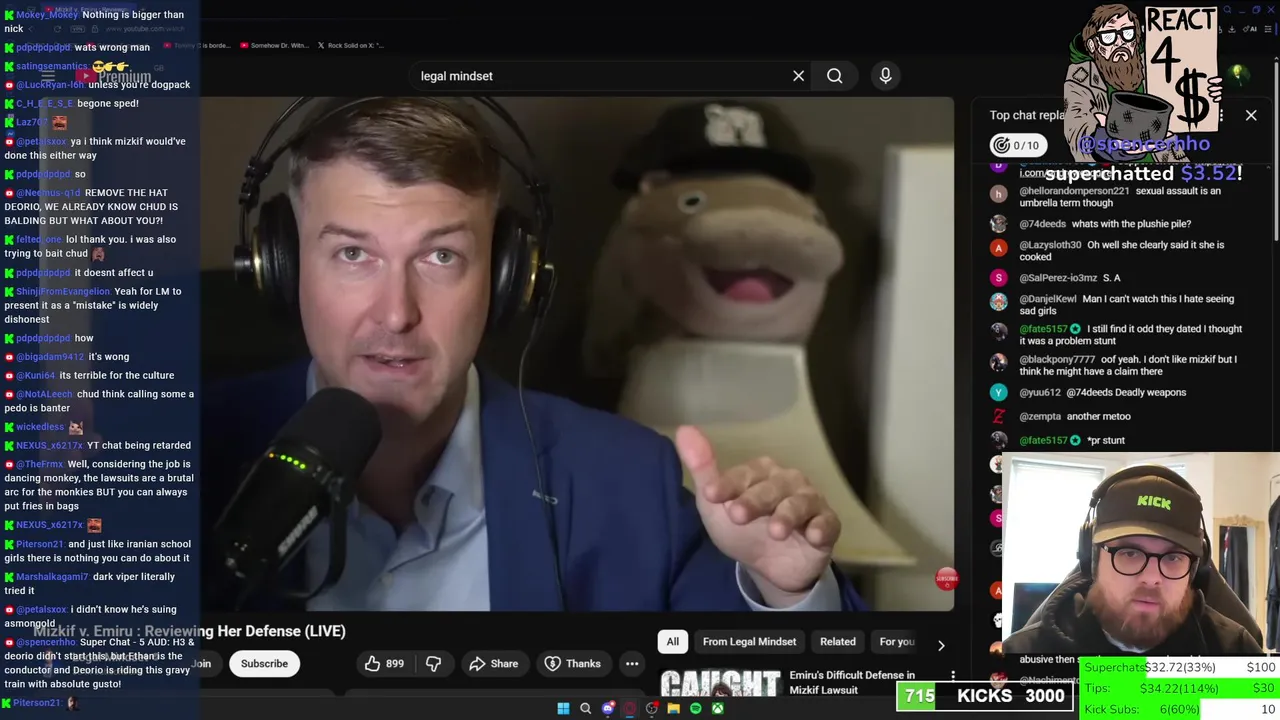Click @Lazysloth30's chat username

1051,245
